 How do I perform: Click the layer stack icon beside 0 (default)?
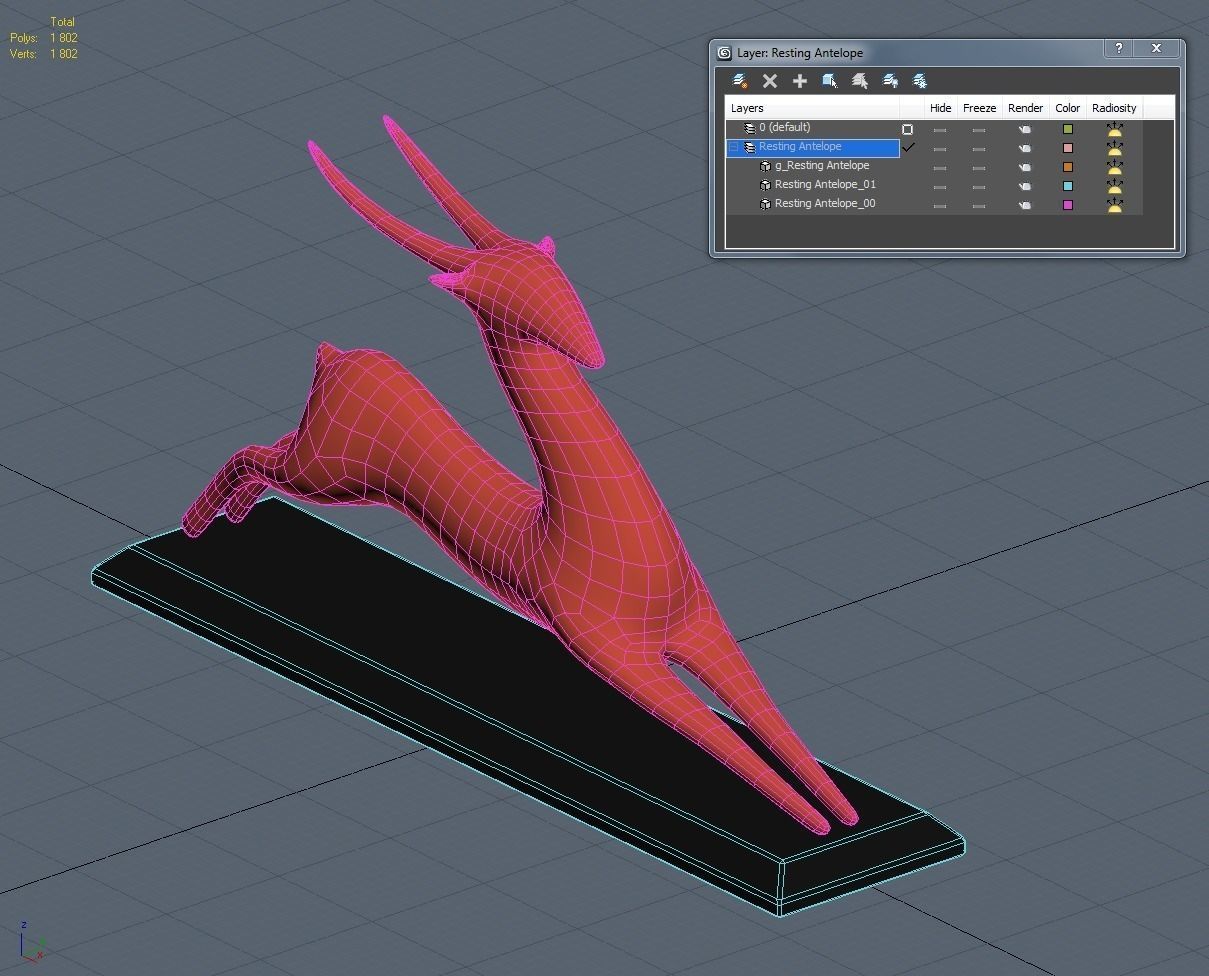coord(750,128)
